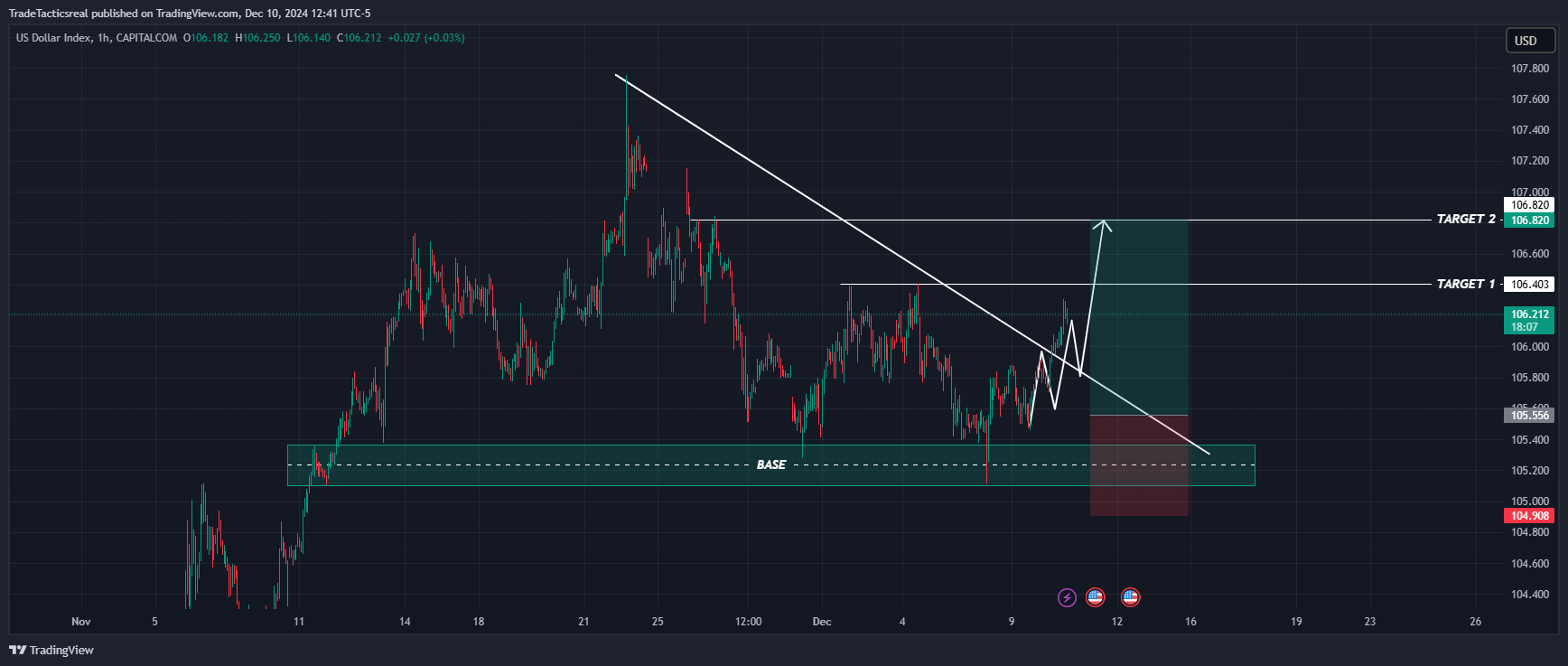The width and height of the screenshot is (1568, 666).
Task: Select the red stop-loss zone of long position
Action: tap(1139, 465)
